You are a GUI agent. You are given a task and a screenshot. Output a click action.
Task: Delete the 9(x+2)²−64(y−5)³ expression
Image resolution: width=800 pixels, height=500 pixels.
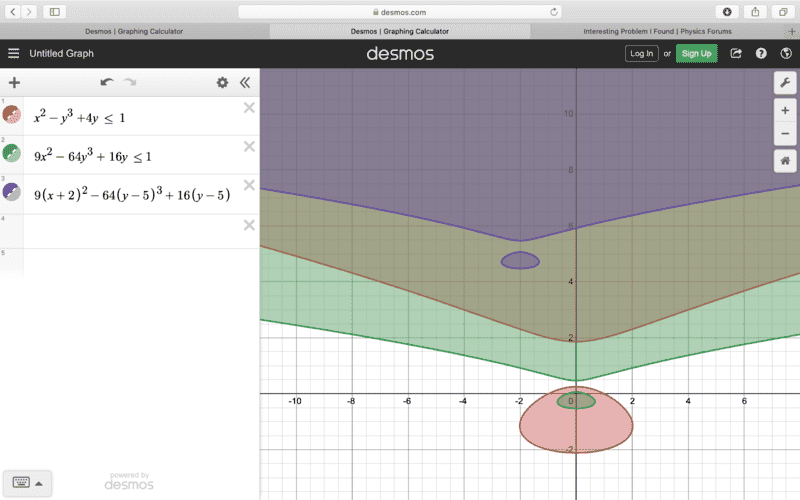tap(249, 185)
